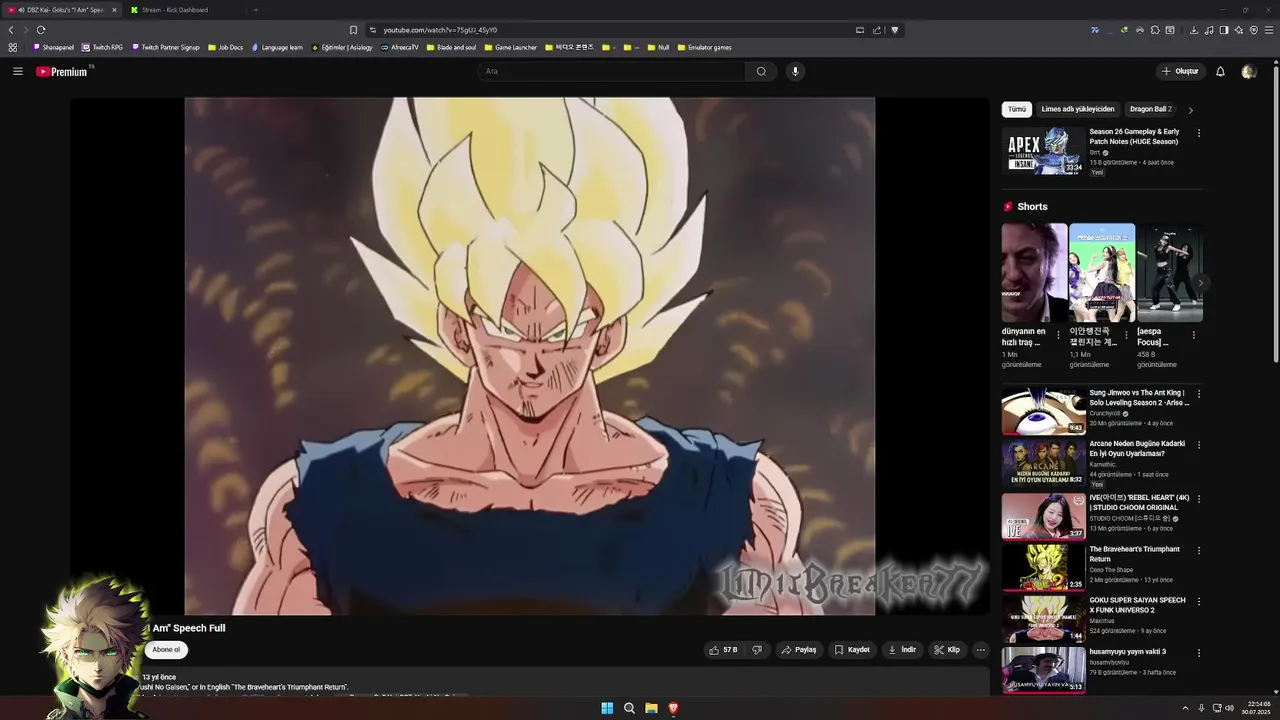This screenshot has height=720, width=1280.
Task: Open options for The Braveheart's Triumphant Return
Action: tap(1199, 551)
